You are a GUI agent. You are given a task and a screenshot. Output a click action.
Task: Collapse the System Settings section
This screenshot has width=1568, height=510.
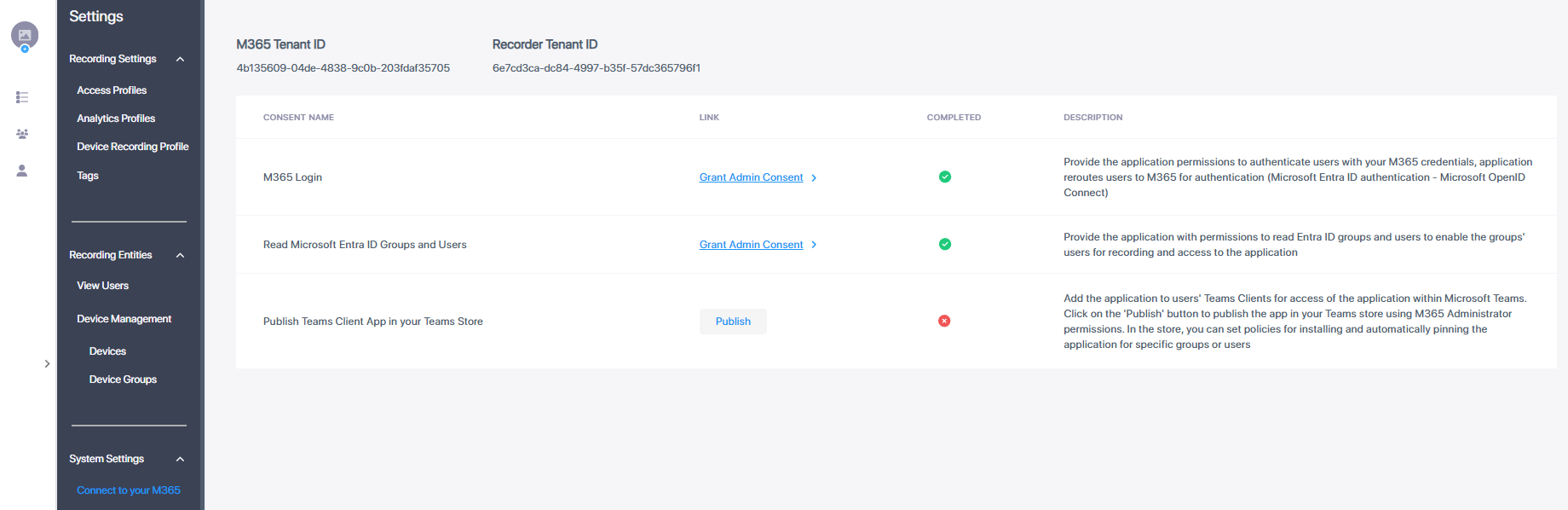click(180, 460)
